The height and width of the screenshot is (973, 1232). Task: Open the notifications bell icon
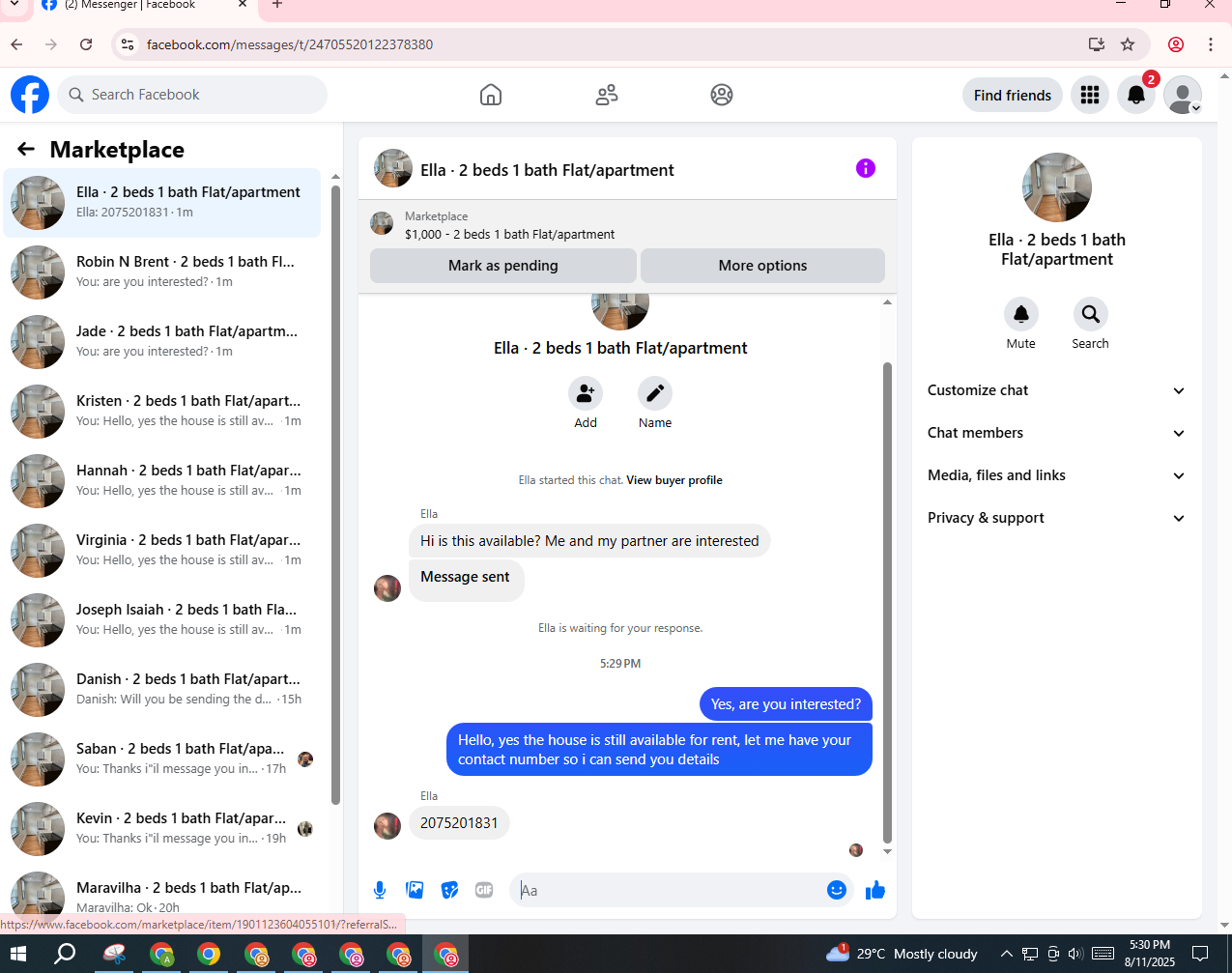[1136, 95]
